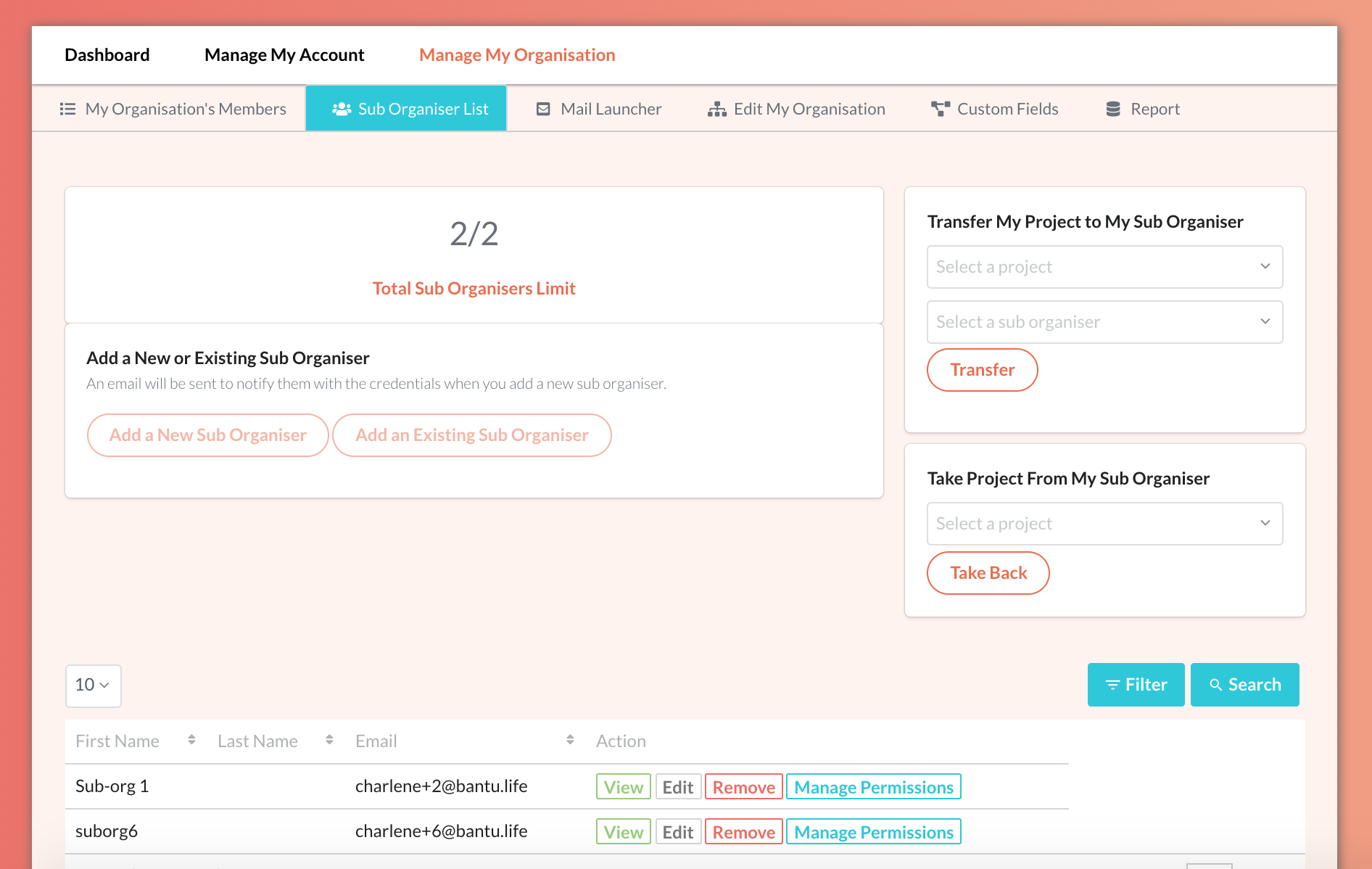Open Manage My Organisation menu
Image resolution: width=1372 pixels, height=869 pixels.
pos(517,55)
